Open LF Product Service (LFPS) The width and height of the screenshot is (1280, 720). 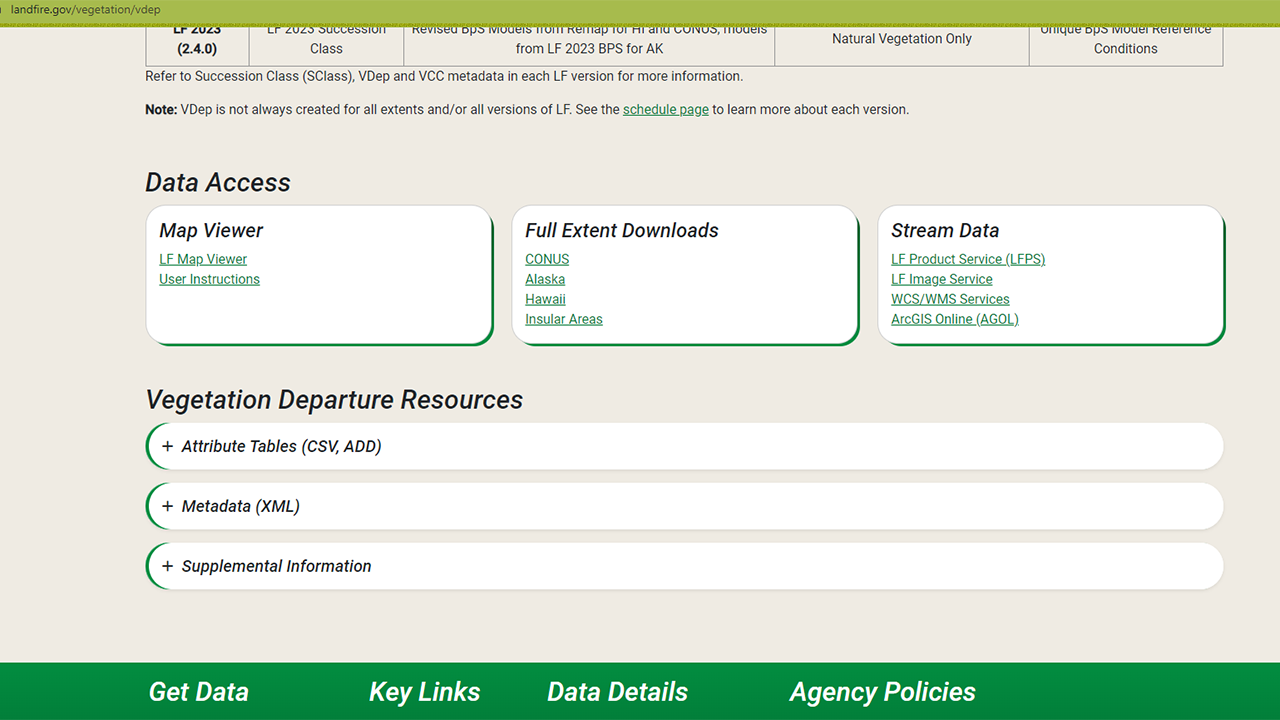(967, 259)
